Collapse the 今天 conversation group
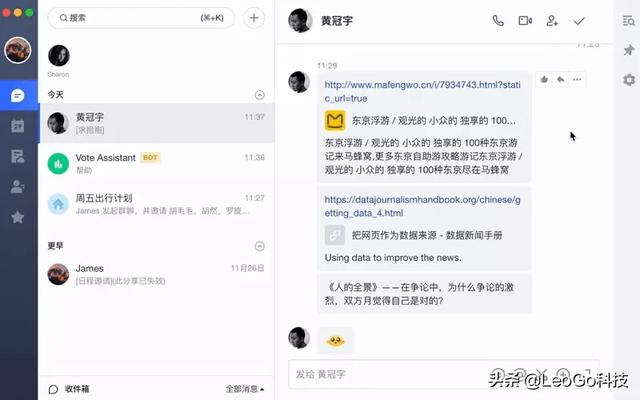640x400 pixels. (x=260, y=95)
